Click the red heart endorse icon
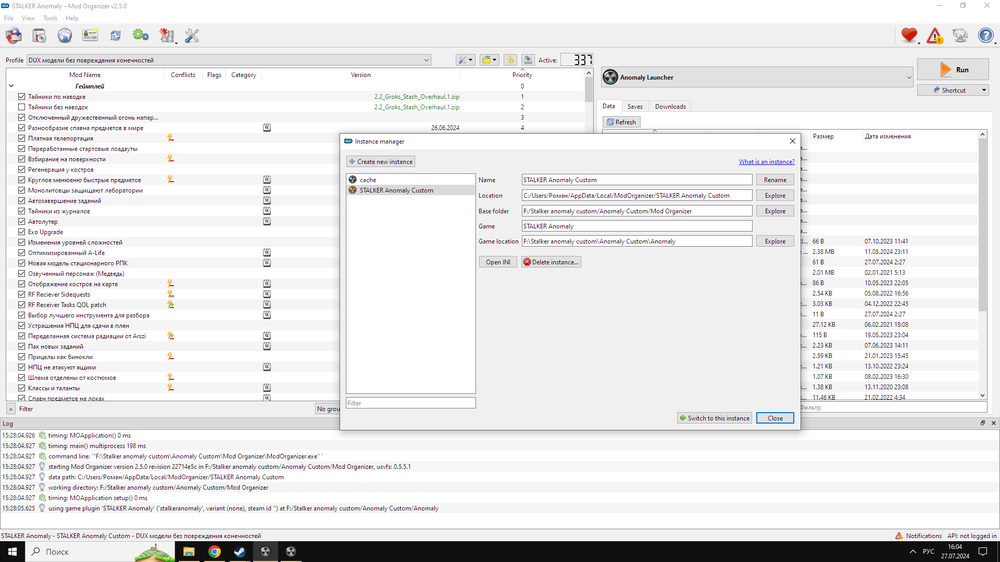 coord(909,36)
